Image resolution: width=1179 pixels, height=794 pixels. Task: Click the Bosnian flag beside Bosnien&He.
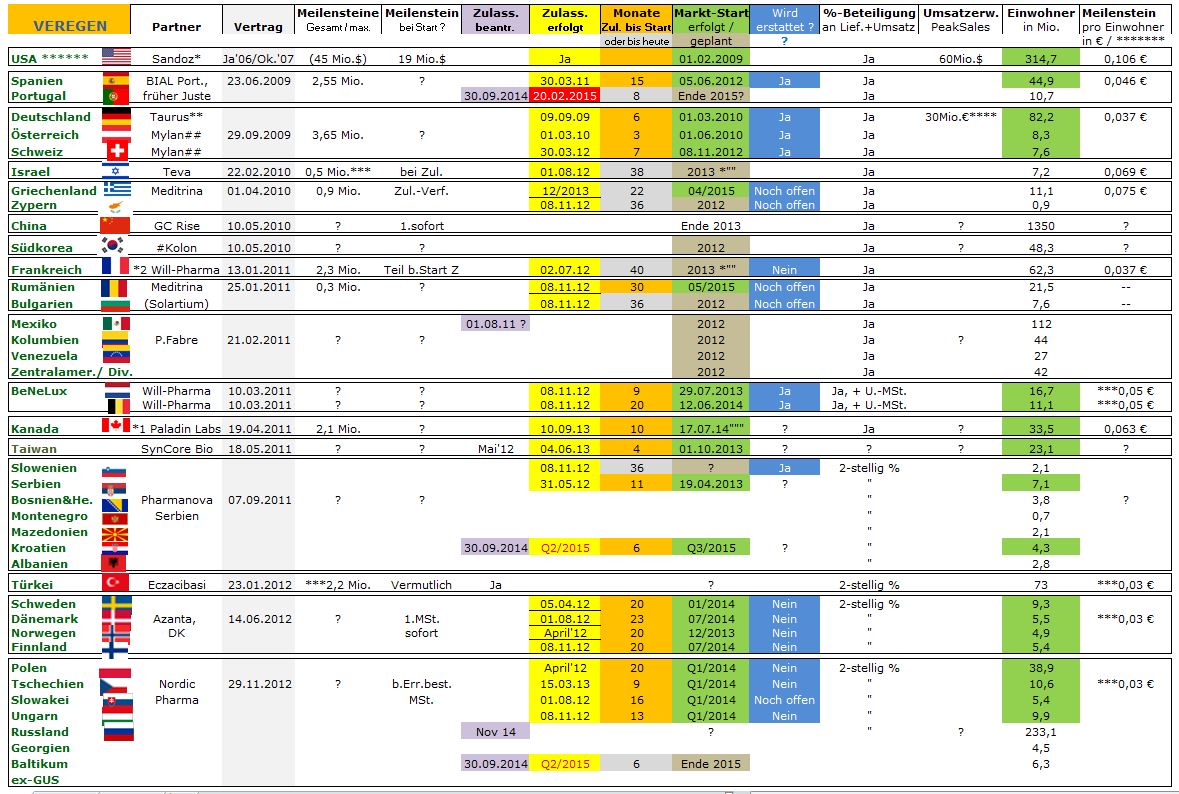coord(114,504)
